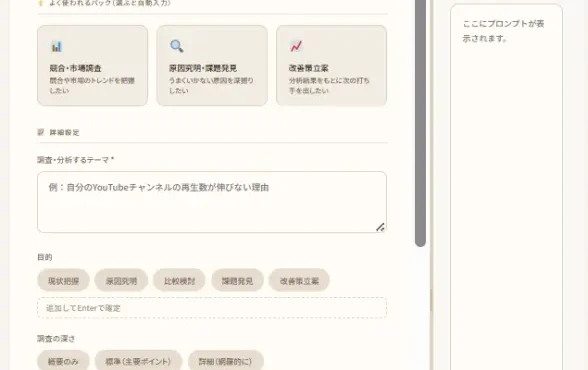The height and width of the screenshot is (370, 588).
Task: Click the form panel vertical scrollbar thumb
Action: (x=420, y=123)
